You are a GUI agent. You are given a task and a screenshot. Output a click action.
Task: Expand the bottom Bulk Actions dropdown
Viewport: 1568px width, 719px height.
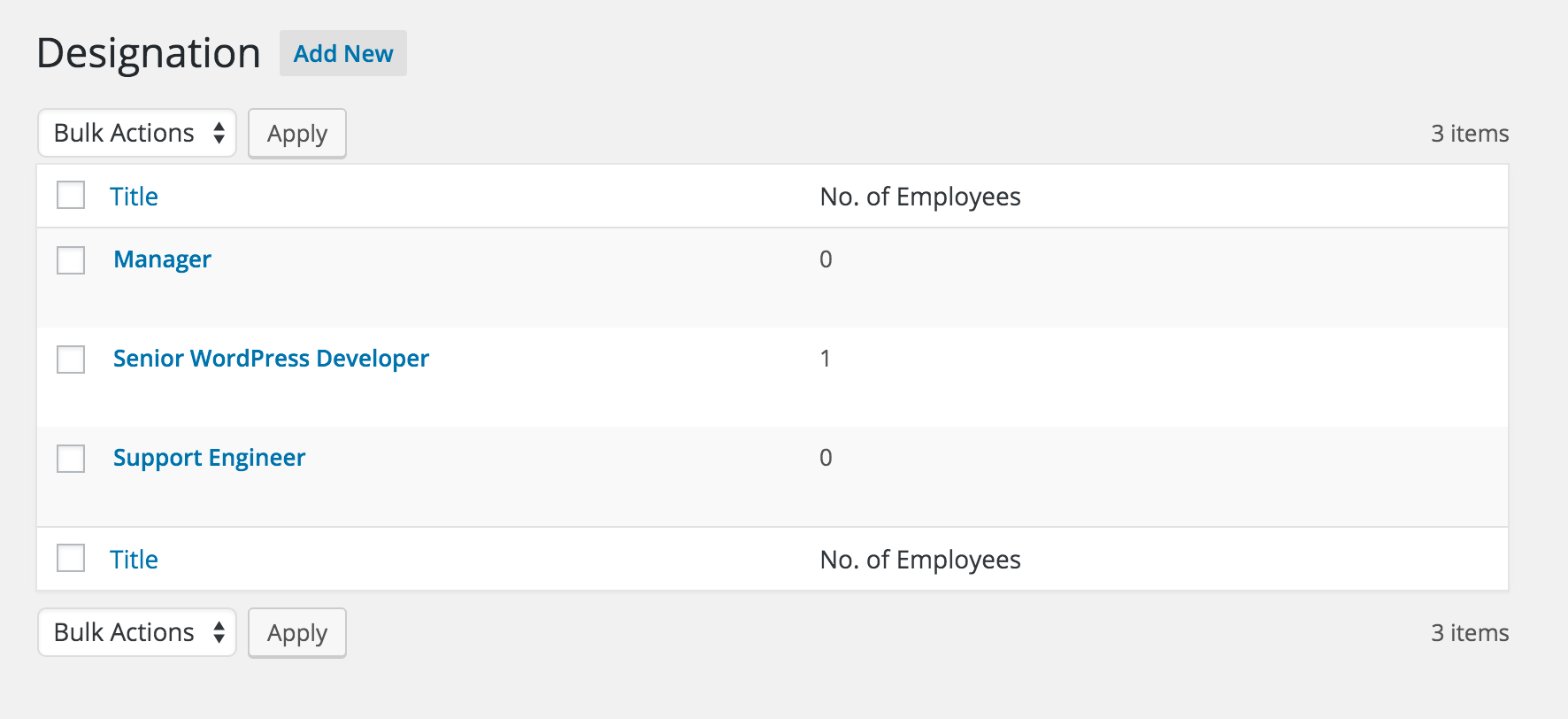click(137, 632)
